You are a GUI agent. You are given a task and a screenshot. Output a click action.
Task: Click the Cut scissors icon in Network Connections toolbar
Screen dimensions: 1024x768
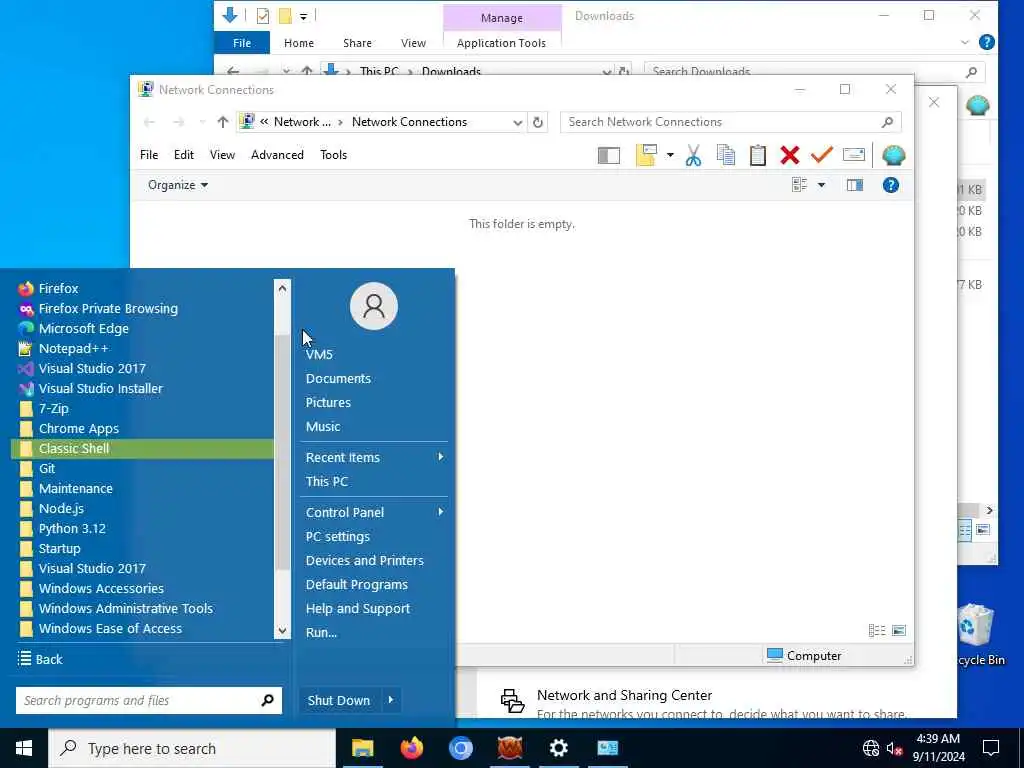tap(694, 155)
